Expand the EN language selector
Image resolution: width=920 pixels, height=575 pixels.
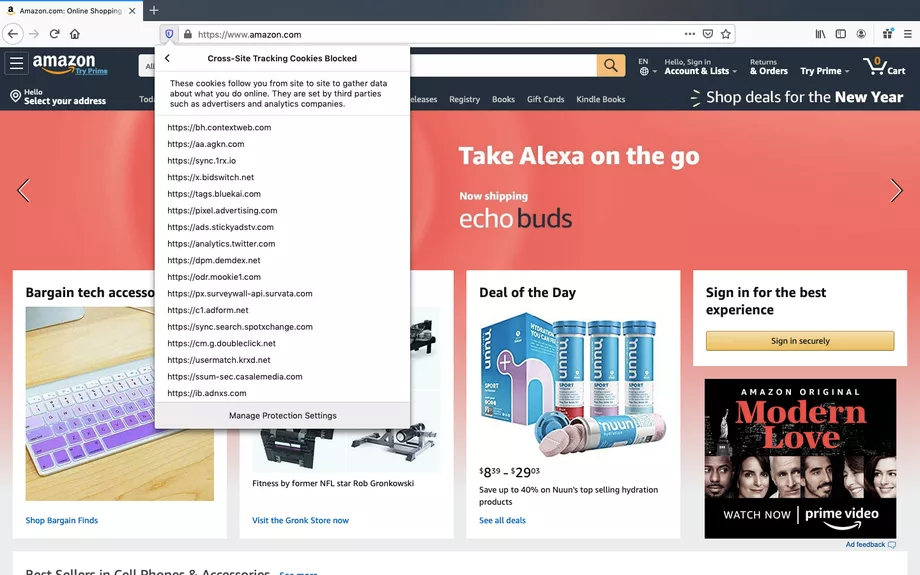[647, 66]
